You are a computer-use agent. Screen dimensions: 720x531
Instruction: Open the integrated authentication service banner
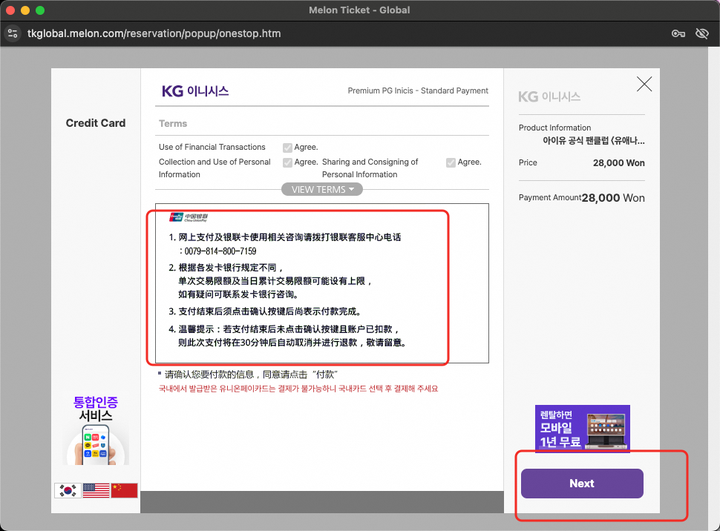click(x=96, y=430)
